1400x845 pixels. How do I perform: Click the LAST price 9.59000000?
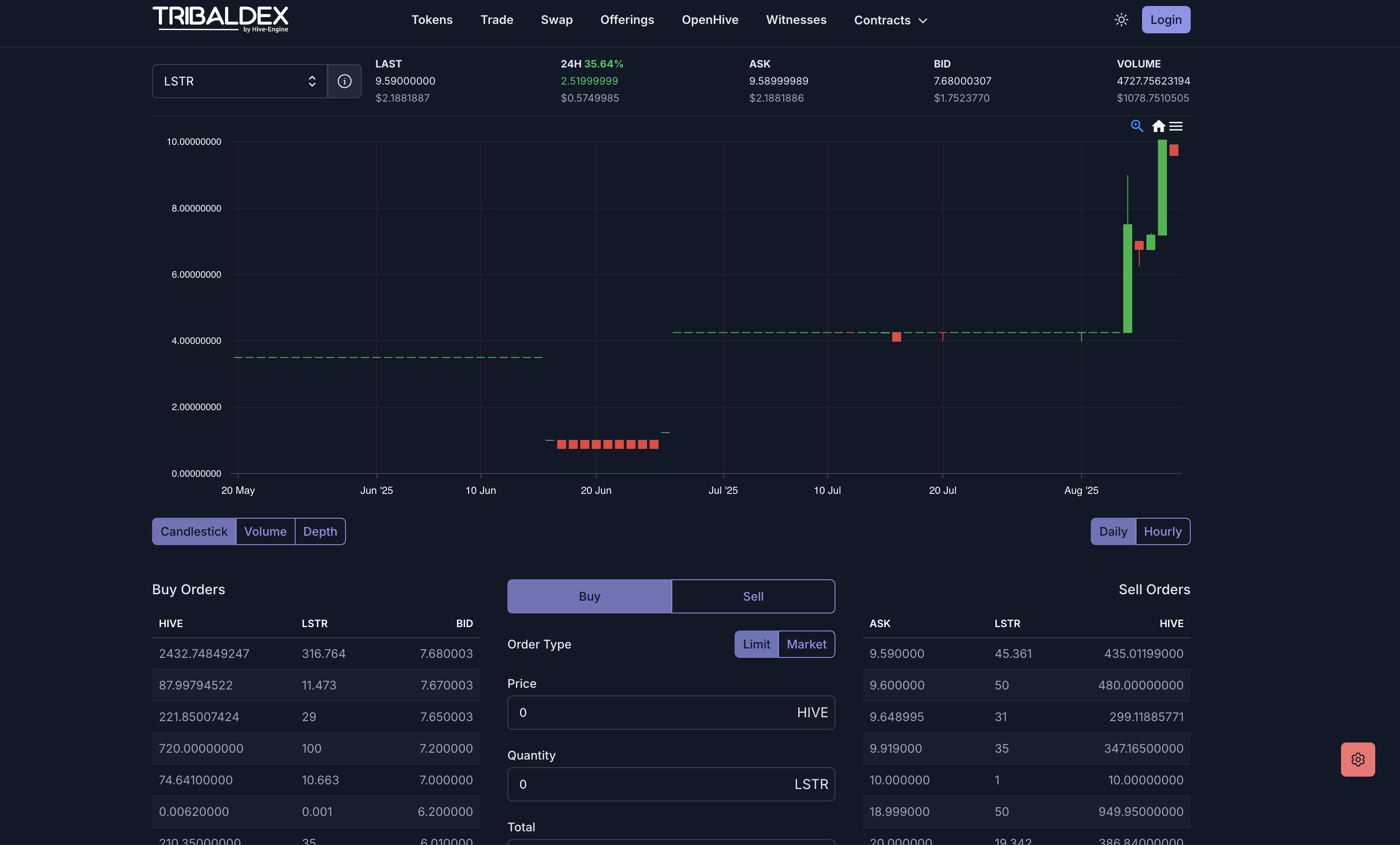[x=405, y=81]
